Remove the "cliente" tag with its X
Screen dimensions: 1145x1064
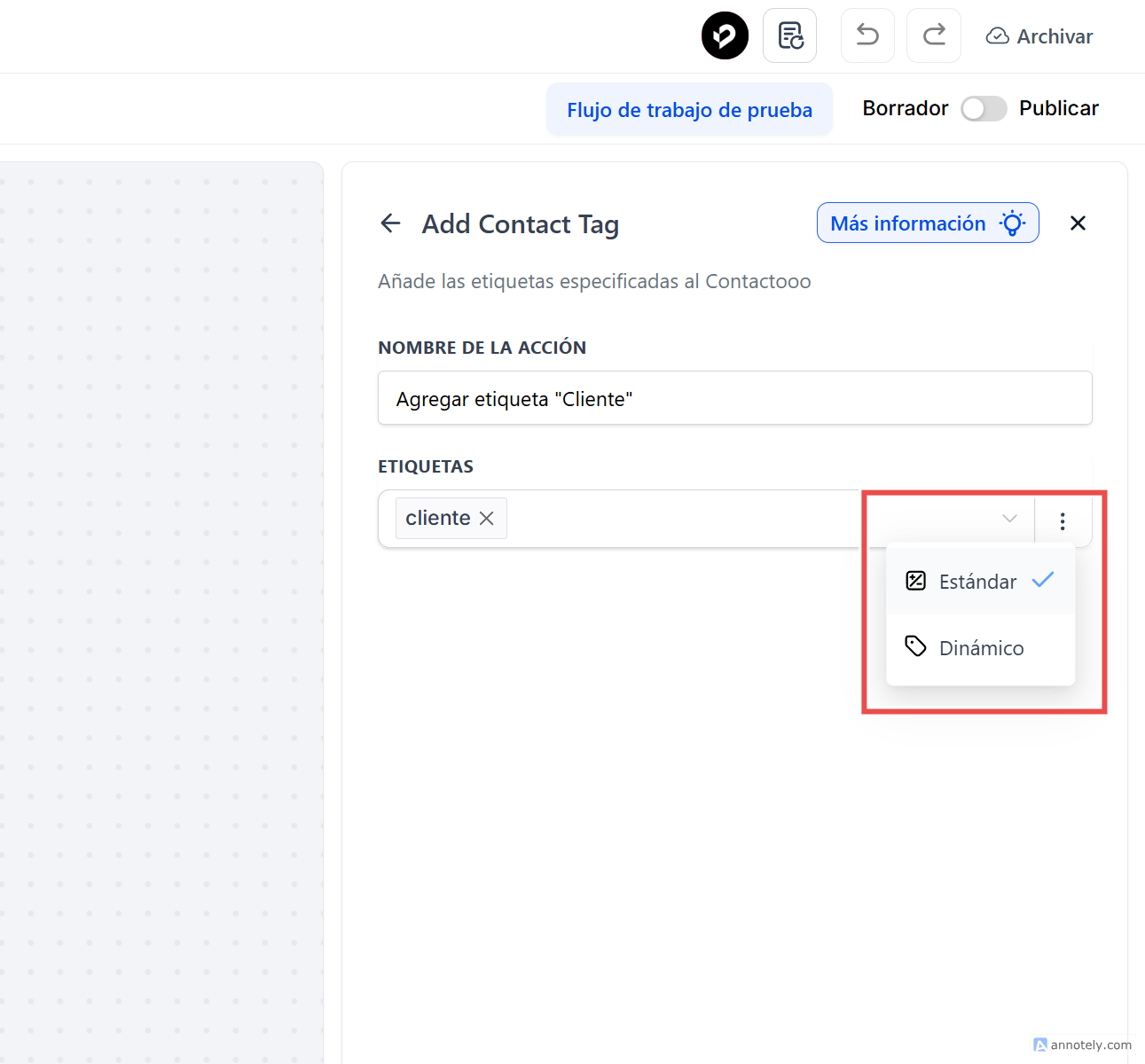coord(487,519)
